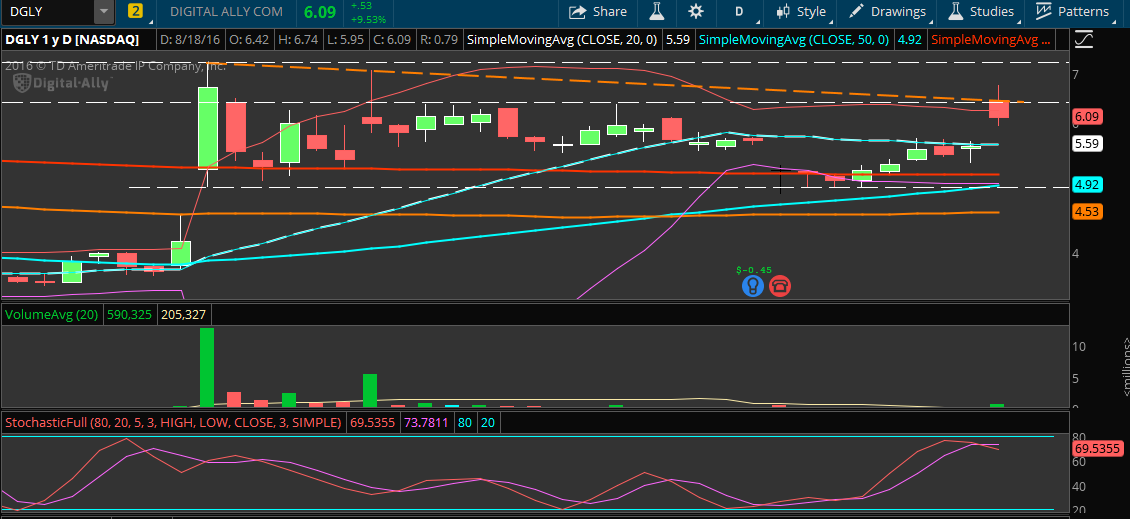Click the chart line icon at top right
Screen dimensions: 1130x519
[x=1083, y=40]
